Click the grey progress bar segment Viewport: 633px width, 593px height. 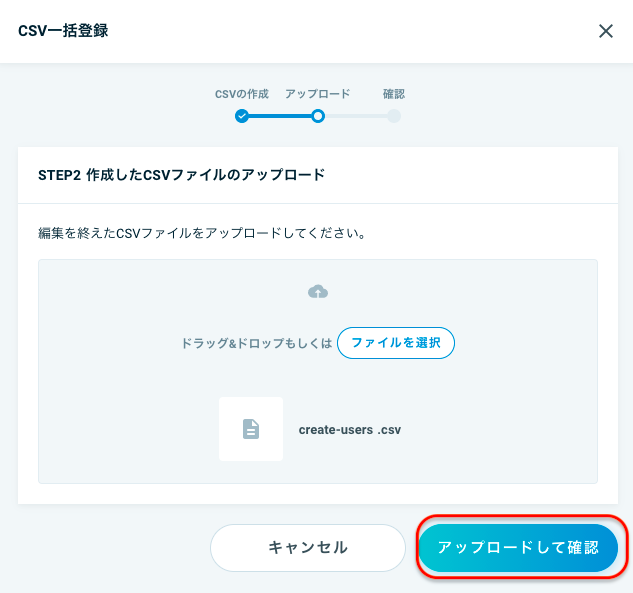(356, 116)
